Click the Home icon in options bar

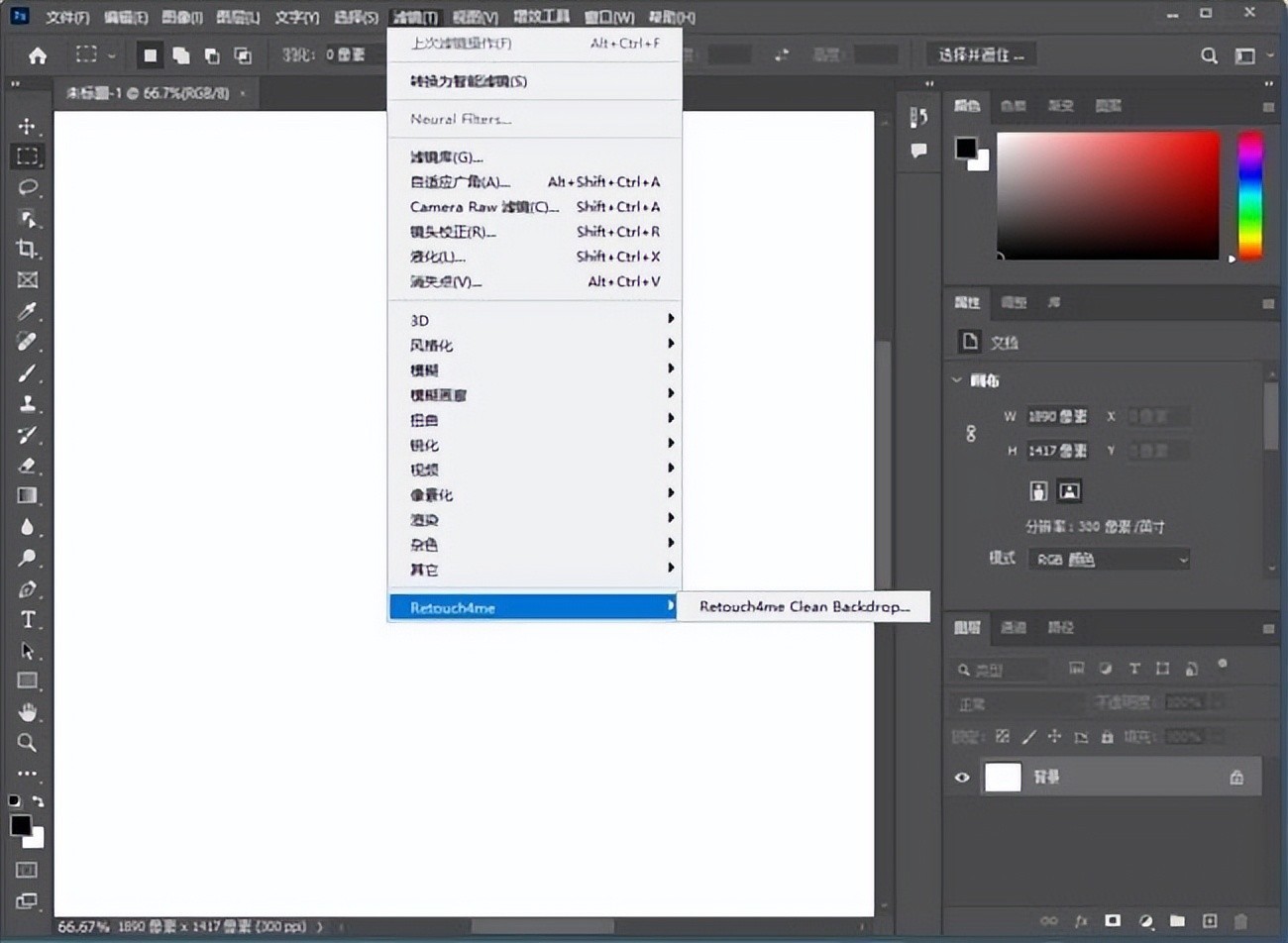point(38,55)
